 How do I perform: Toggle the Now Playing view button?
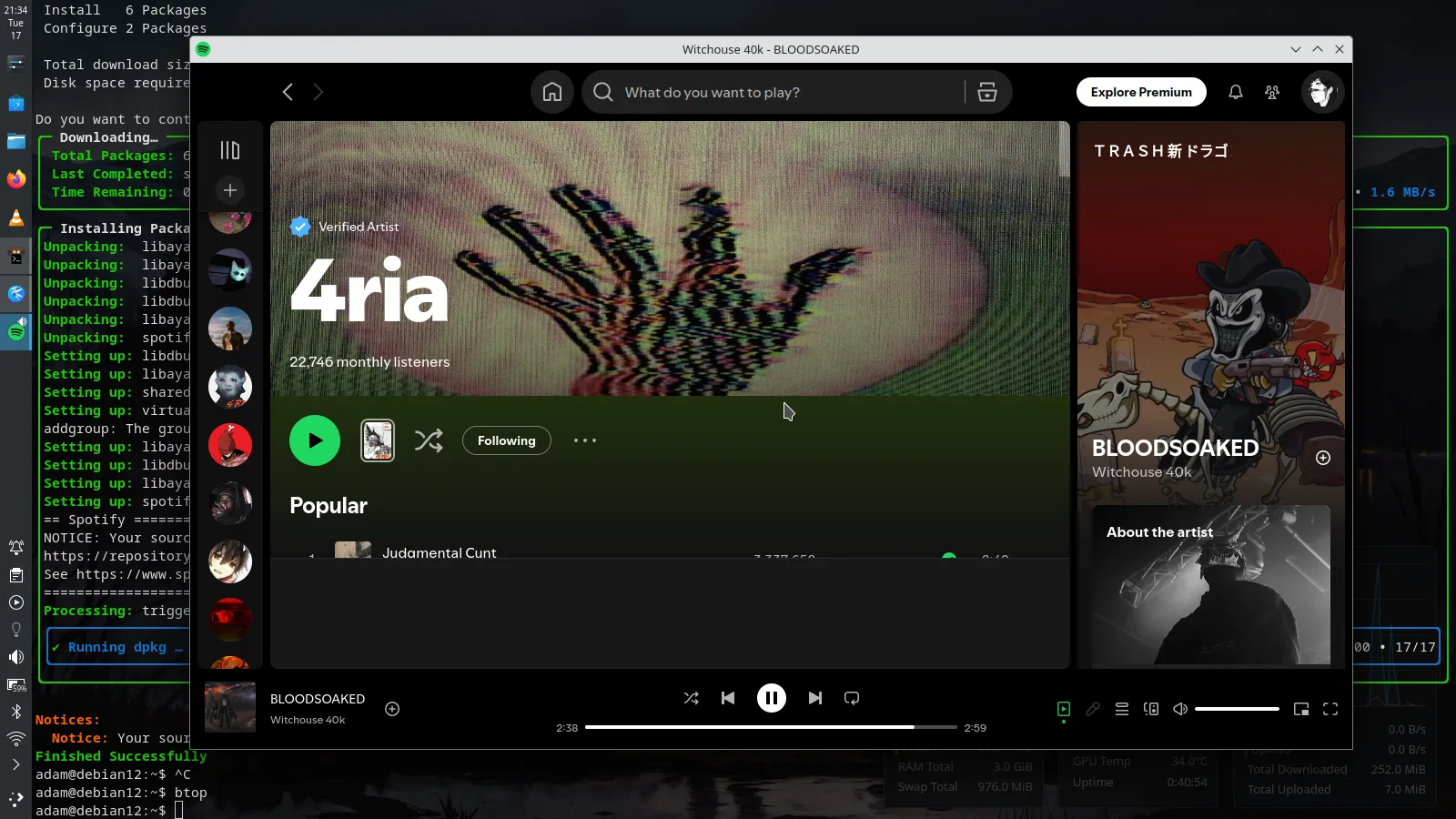point(1064,709)
